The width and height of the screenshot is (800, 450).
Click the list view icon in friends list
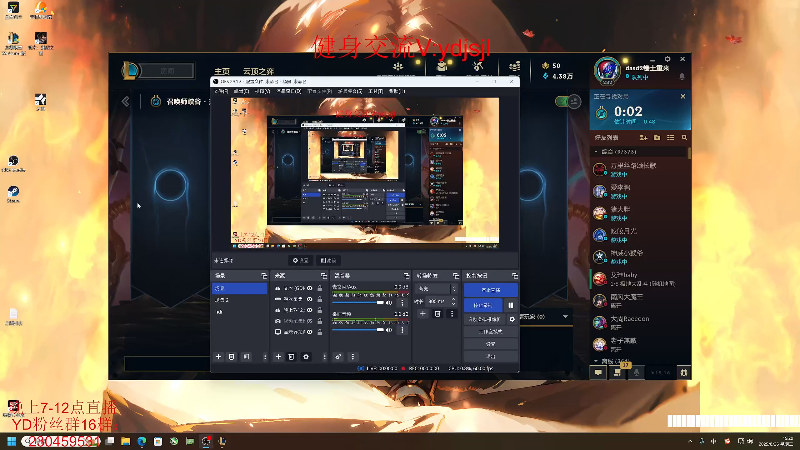(x=671, y=138)
